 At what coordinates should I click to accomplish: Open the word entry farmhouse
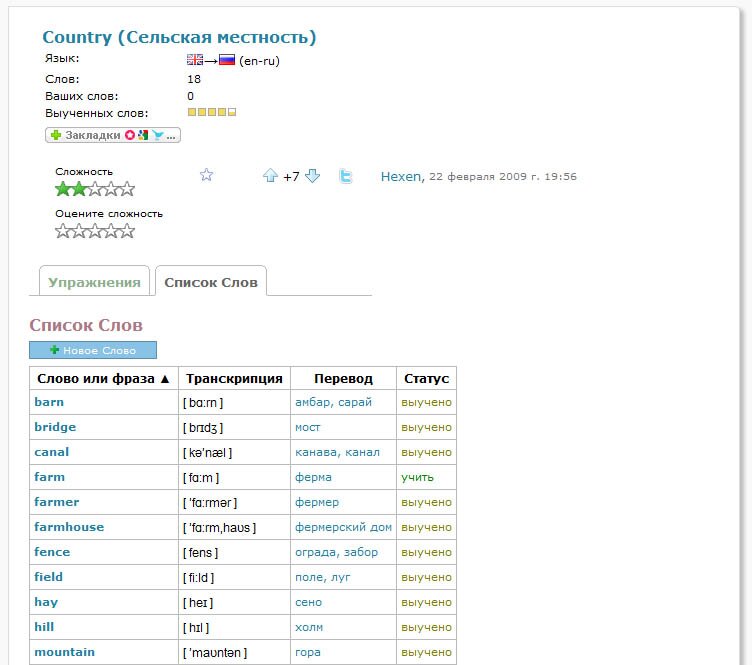(x=69, y=527)
